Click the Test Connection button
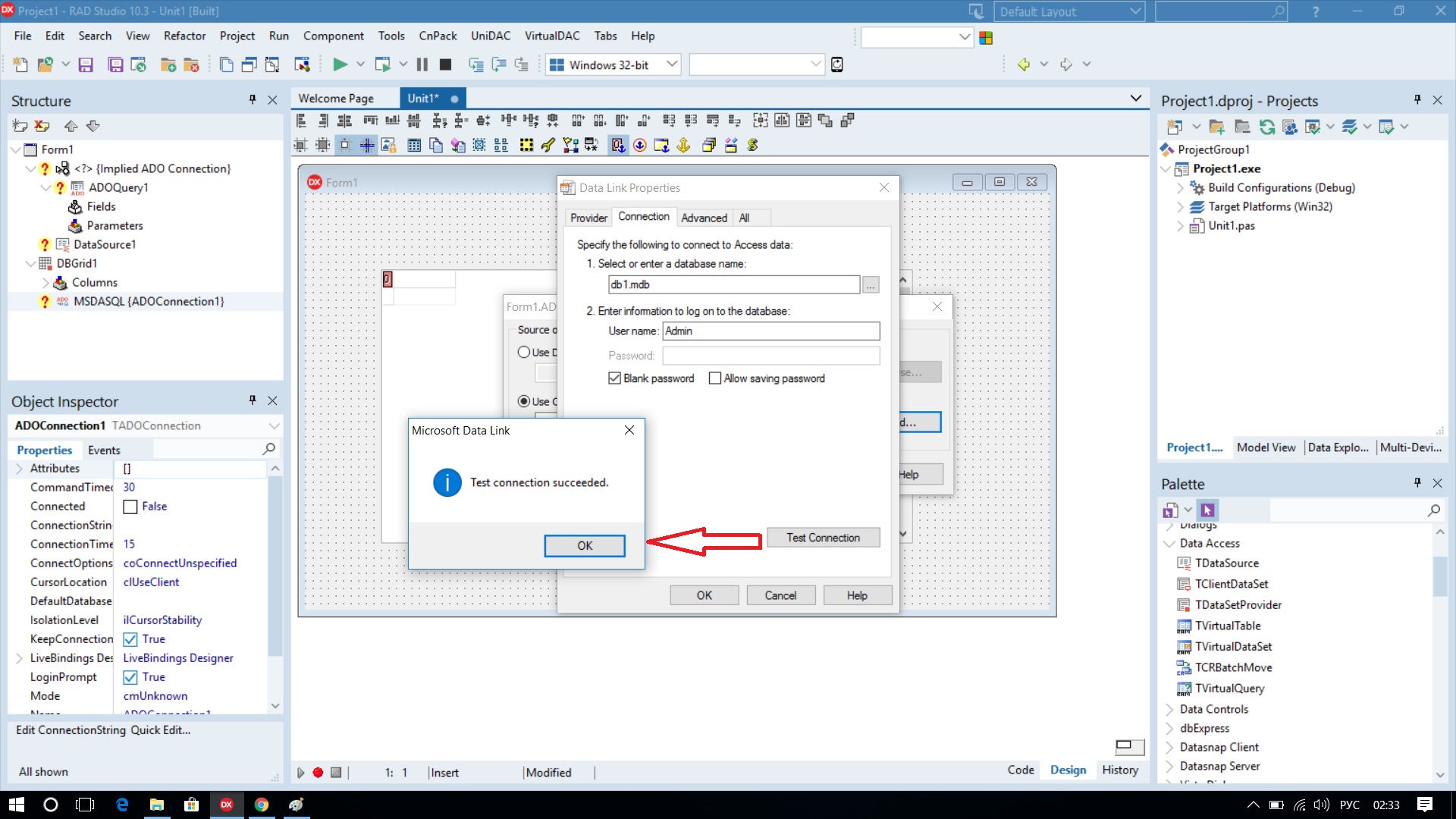 pyautogui.click(x=823, y=538)
